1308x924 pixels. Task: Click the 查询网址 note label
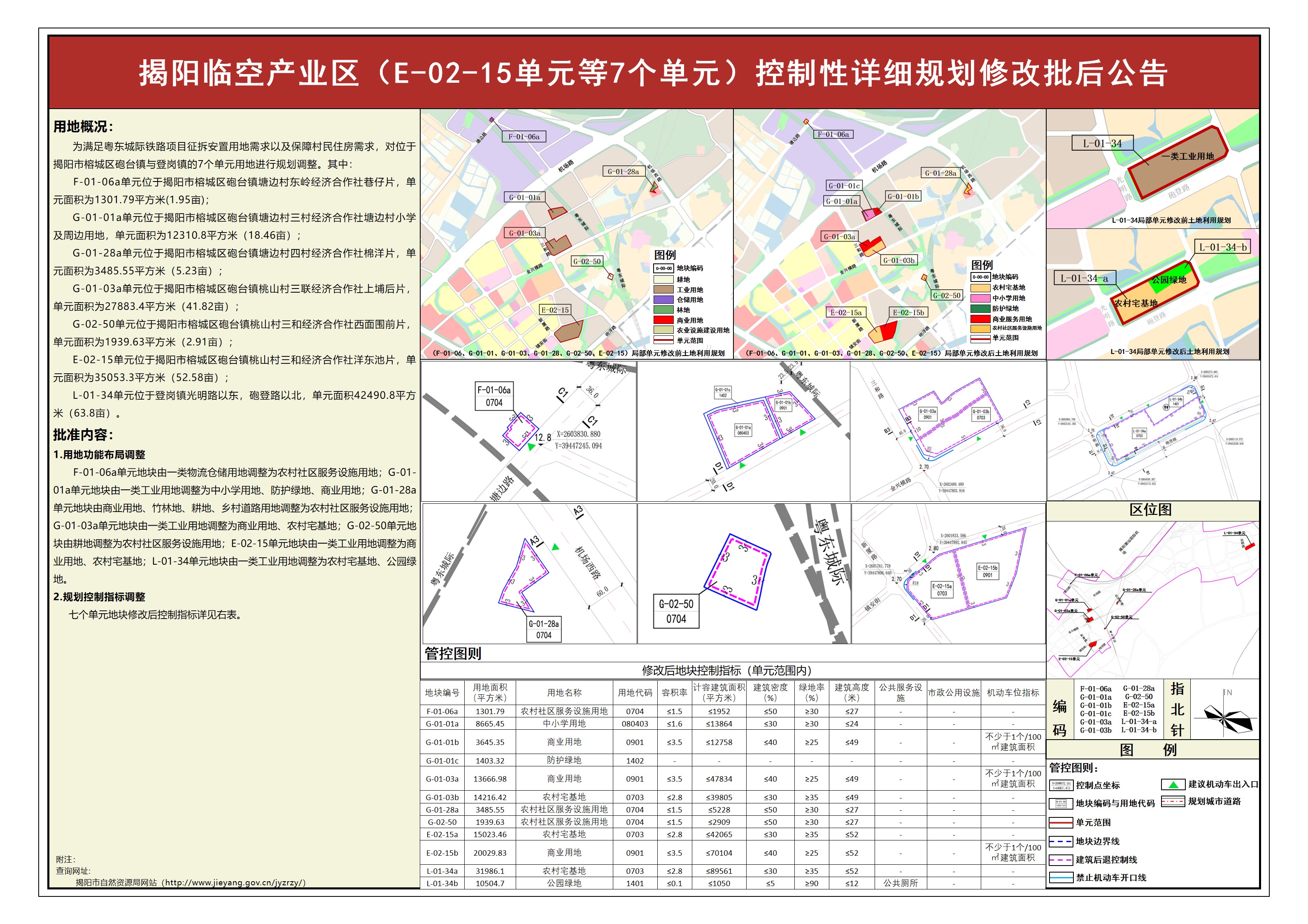coord(73,871)
